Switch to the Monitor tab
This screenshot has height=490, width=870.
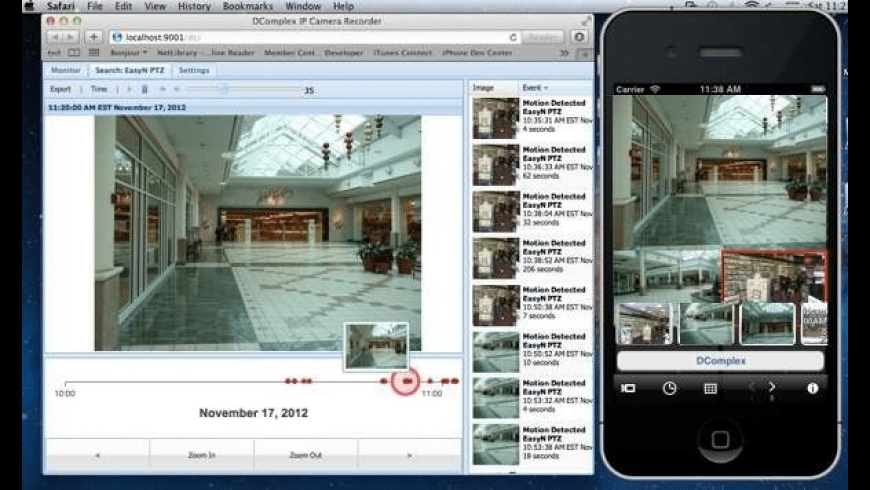tap(65, 71)
